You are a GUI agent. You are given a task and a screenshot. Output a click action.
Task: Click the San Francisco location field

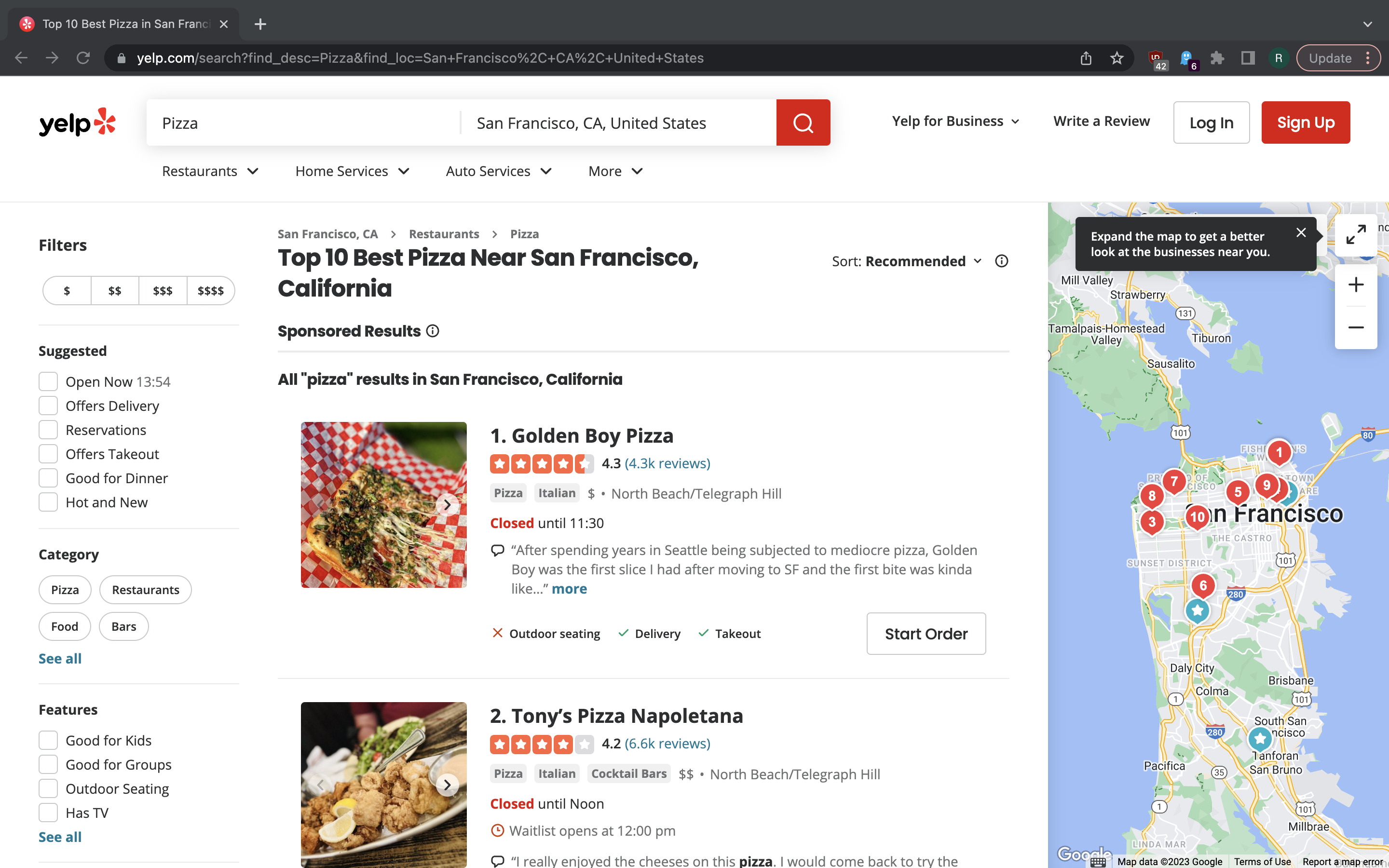(619, 123)
